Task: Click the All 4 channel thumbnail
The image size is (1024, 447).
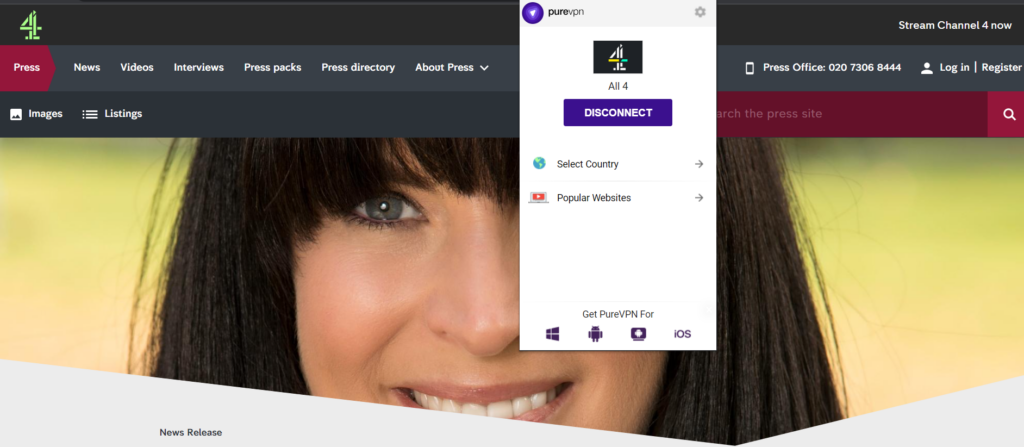Action: [618, 57]
